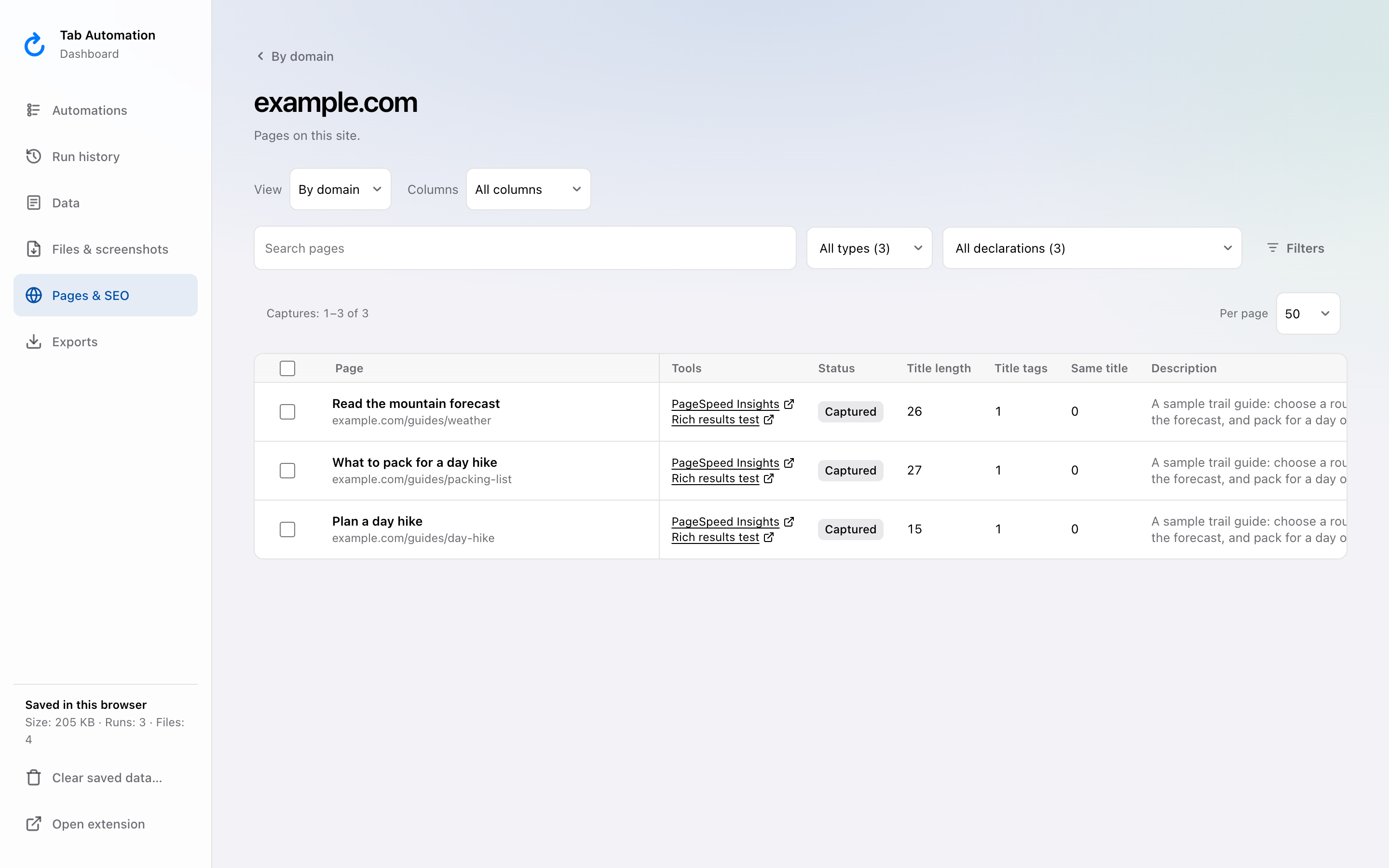Open Run history section

point(106,156)
